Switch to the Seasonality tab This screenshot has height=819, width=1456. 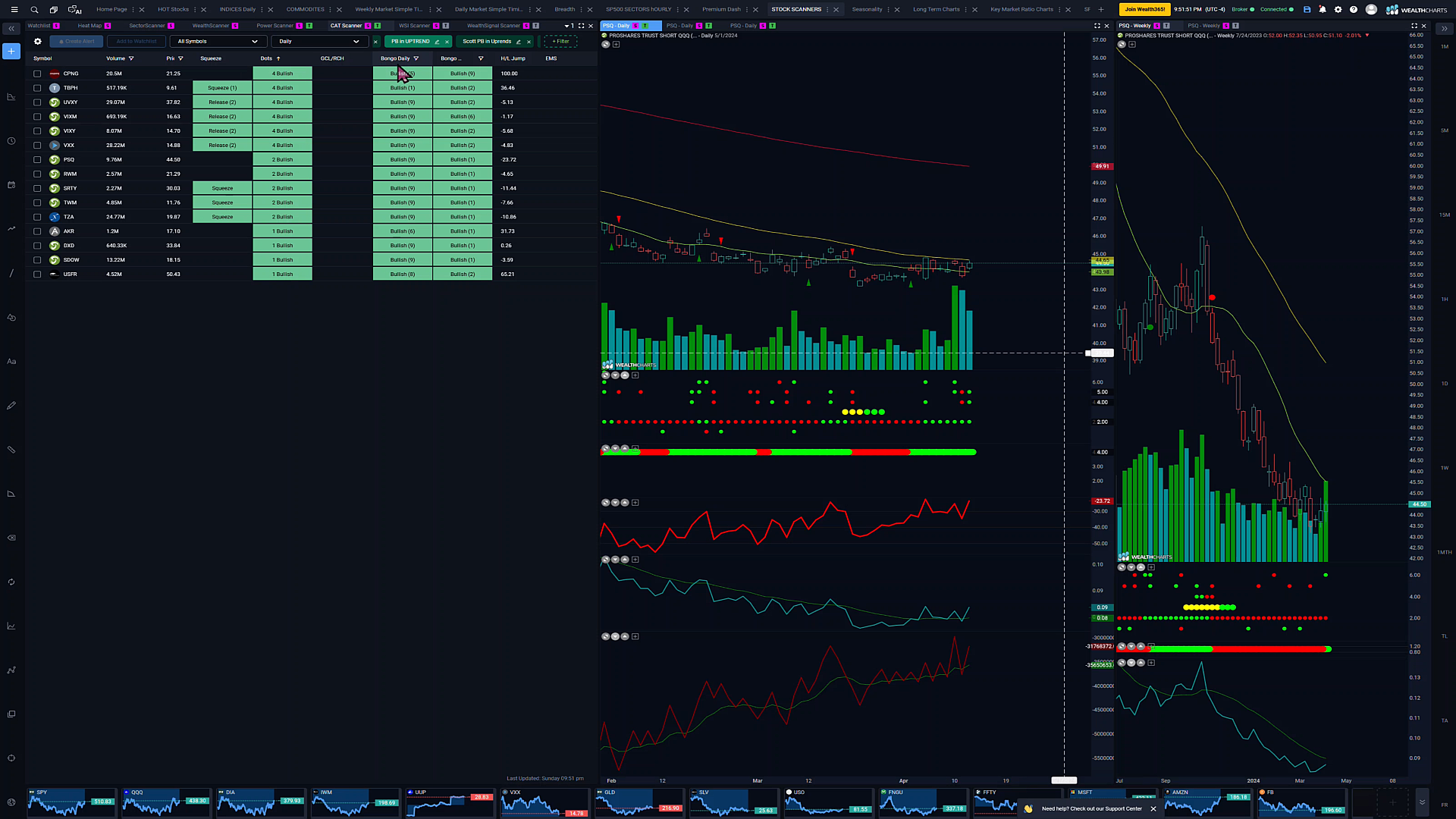click(x=867, y=10)
